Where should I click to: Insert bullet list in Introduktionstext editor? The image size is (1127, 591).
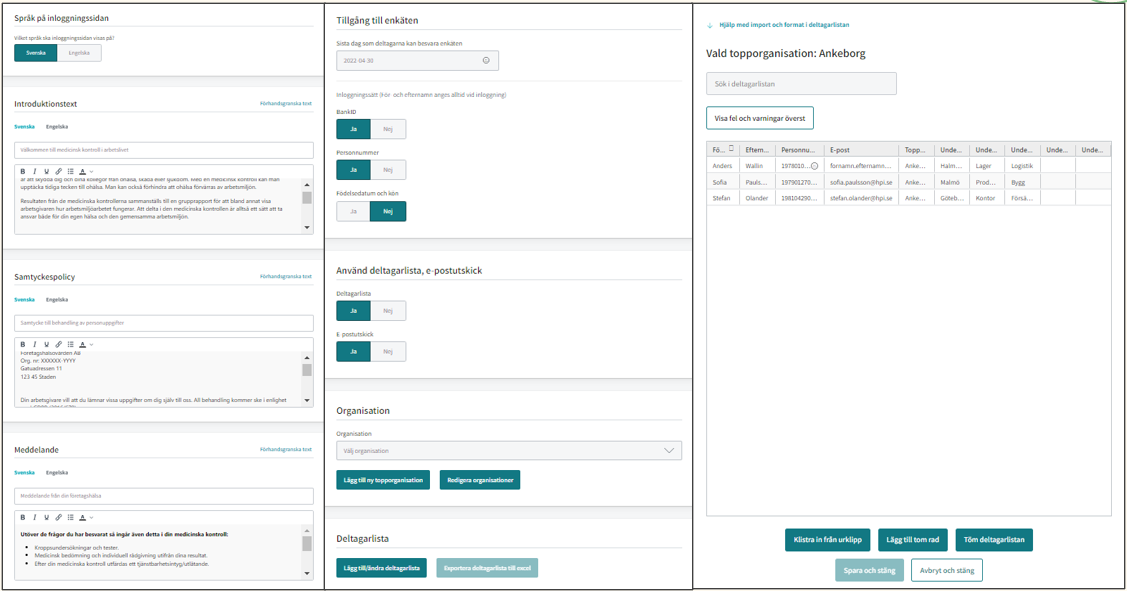70,172
